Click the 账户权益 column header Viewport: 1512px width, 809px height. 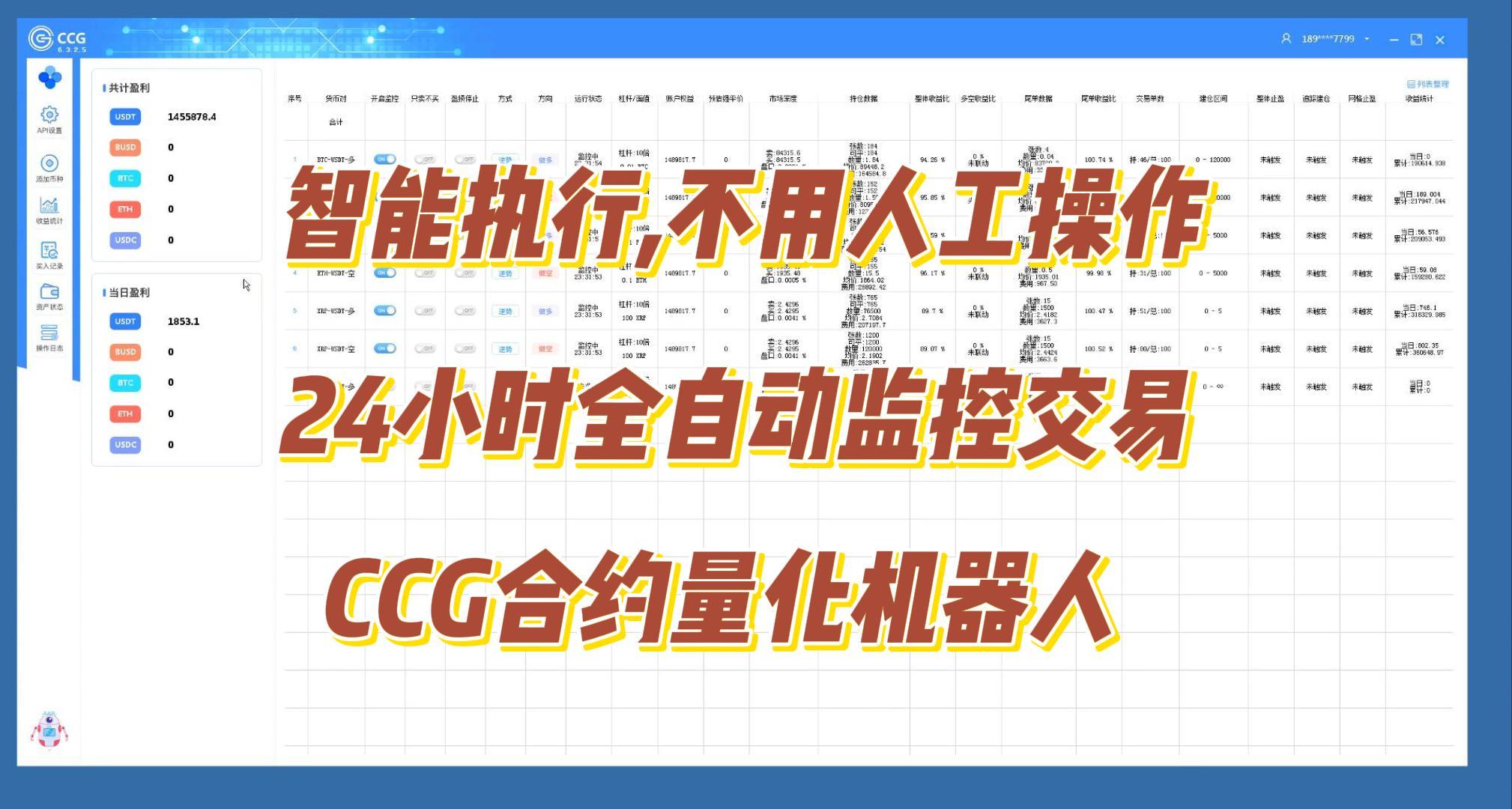(x=680, y=99)
